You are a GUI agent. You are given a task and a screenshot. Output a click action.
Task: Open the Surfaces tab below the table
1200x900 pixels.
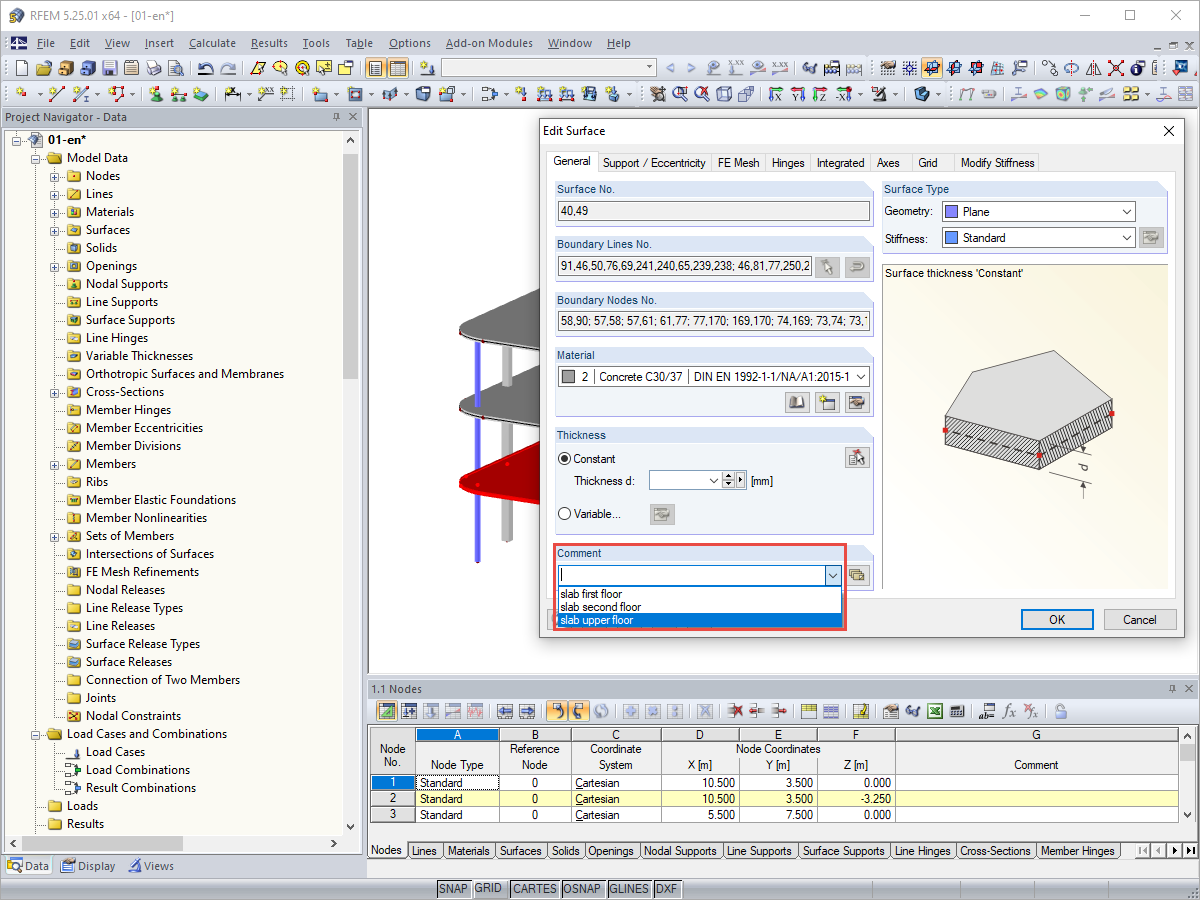(520, 851)
